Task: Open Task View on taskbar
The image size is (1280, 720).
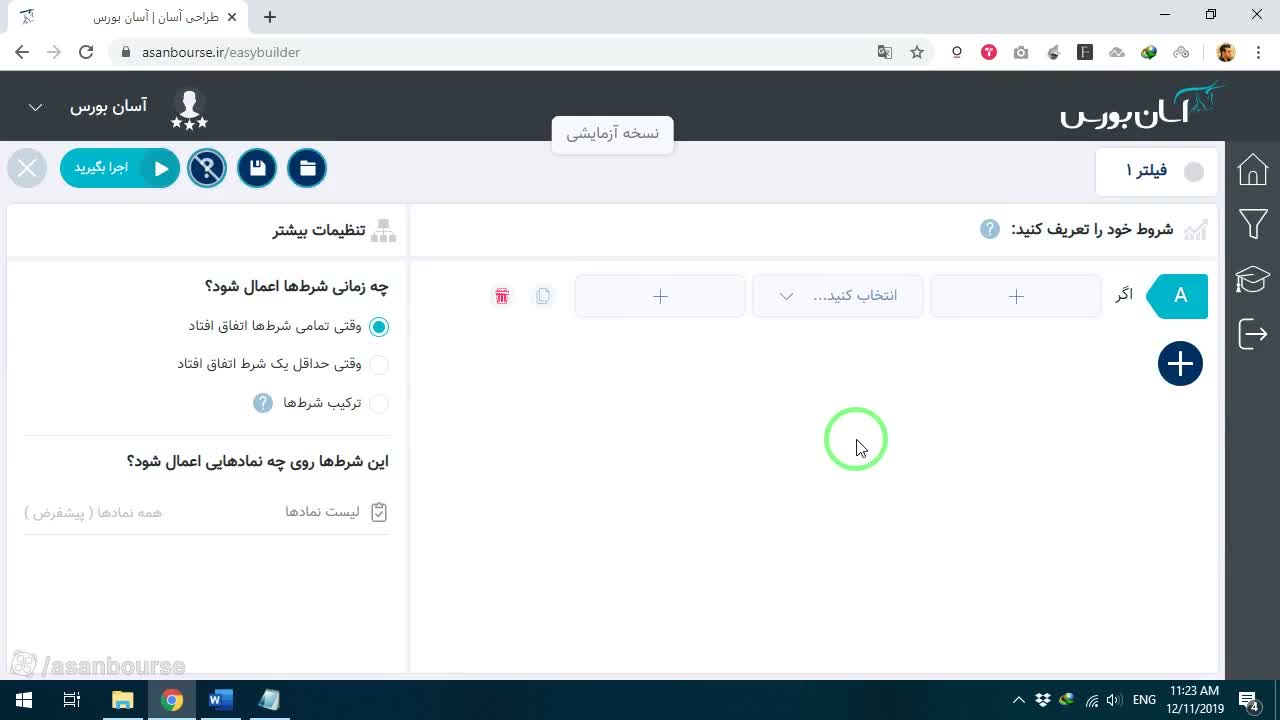Action: pos(72,700)
